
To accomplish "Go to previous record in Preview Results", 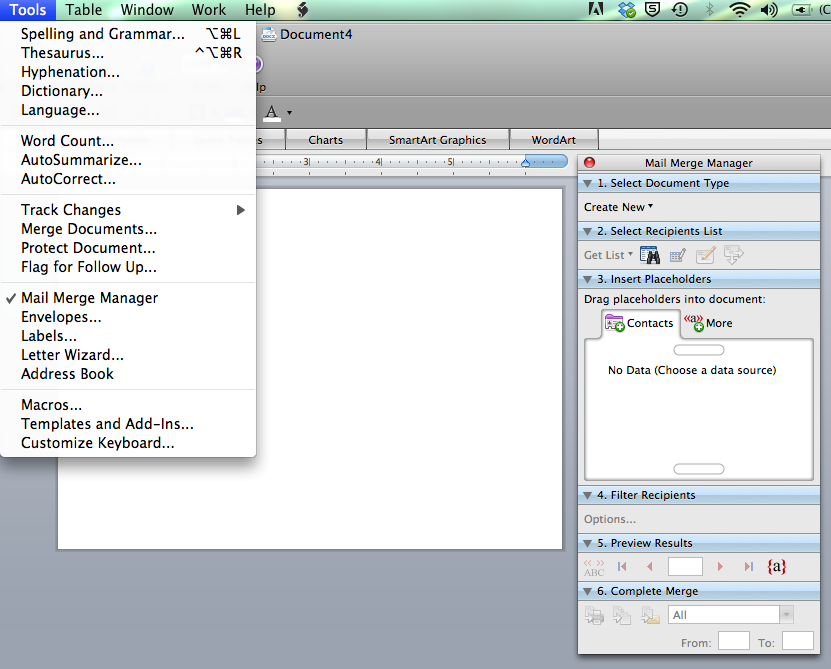I will [x=650, y=567].
